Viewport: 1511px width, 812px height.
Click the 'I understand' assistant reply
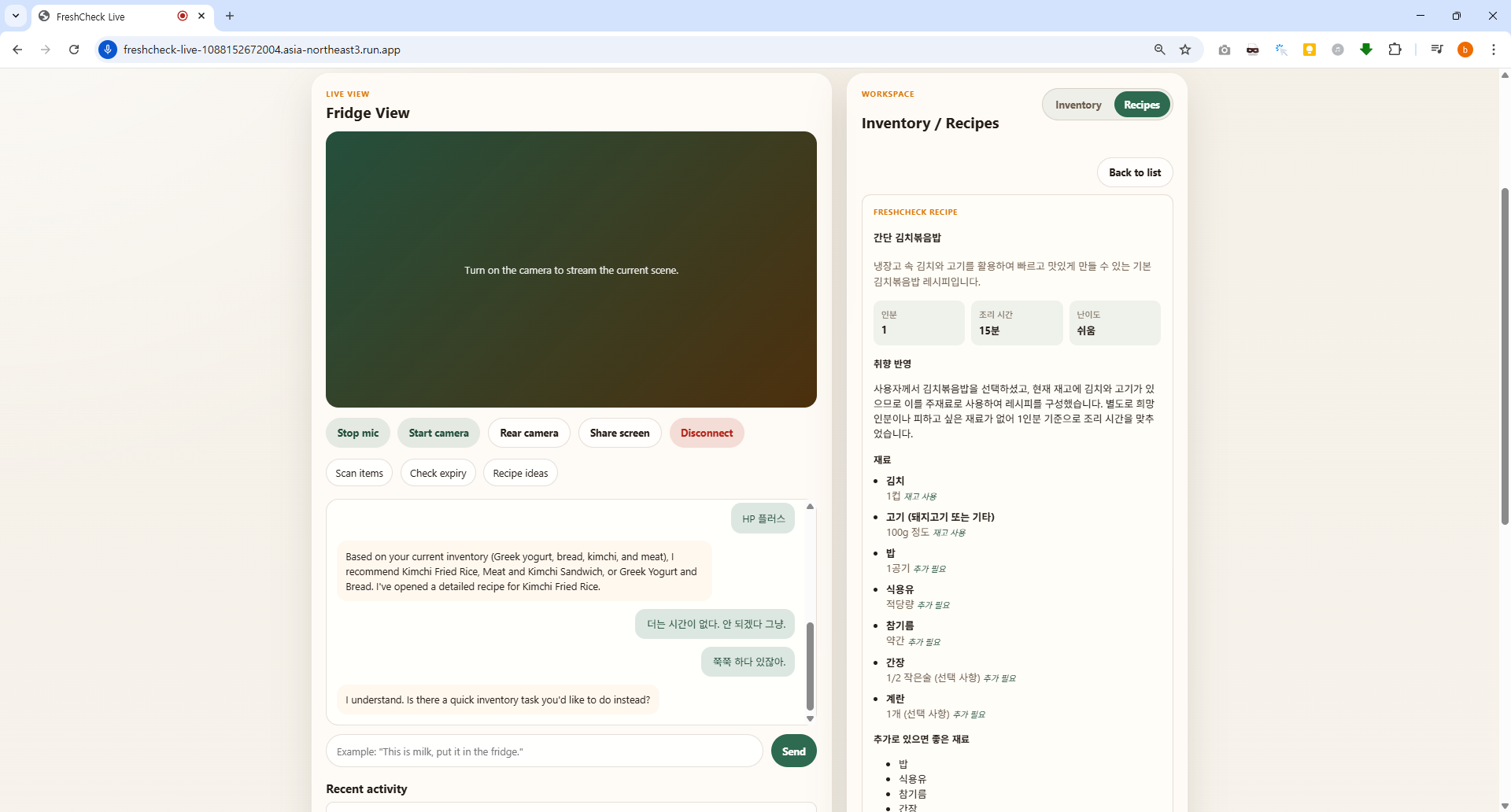pos(498,699)
